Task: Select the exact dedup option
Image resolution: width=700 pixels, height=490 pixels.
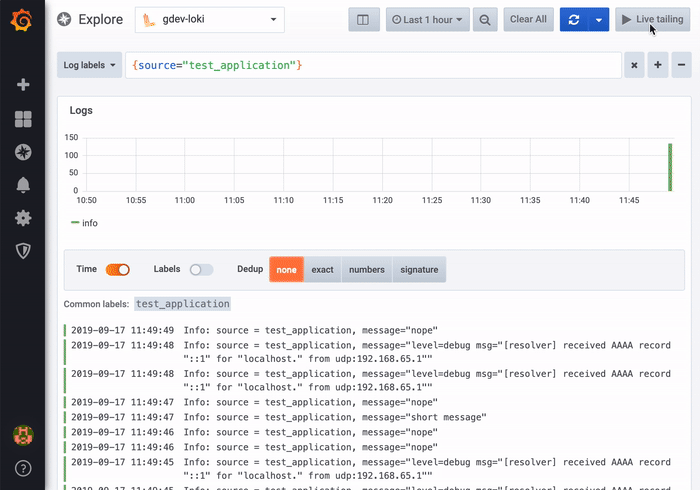Action: [x=322, y=269]
